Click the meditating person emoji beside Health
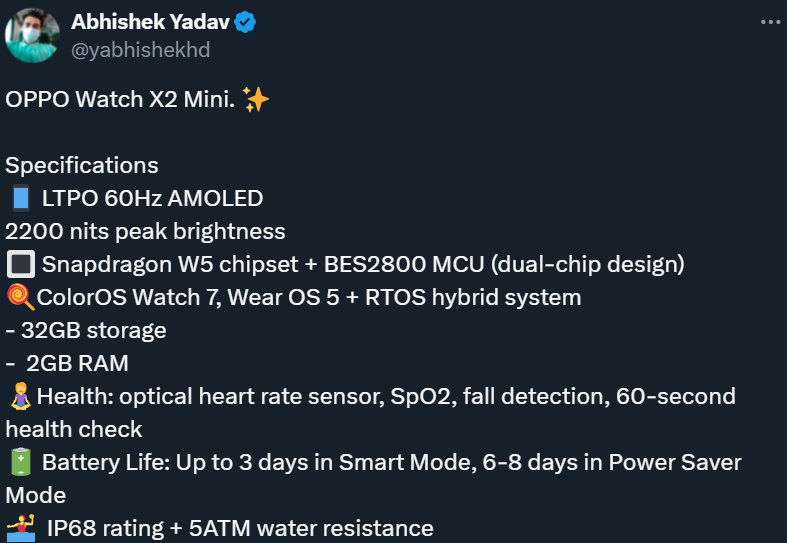 click(x=21, y=396)
